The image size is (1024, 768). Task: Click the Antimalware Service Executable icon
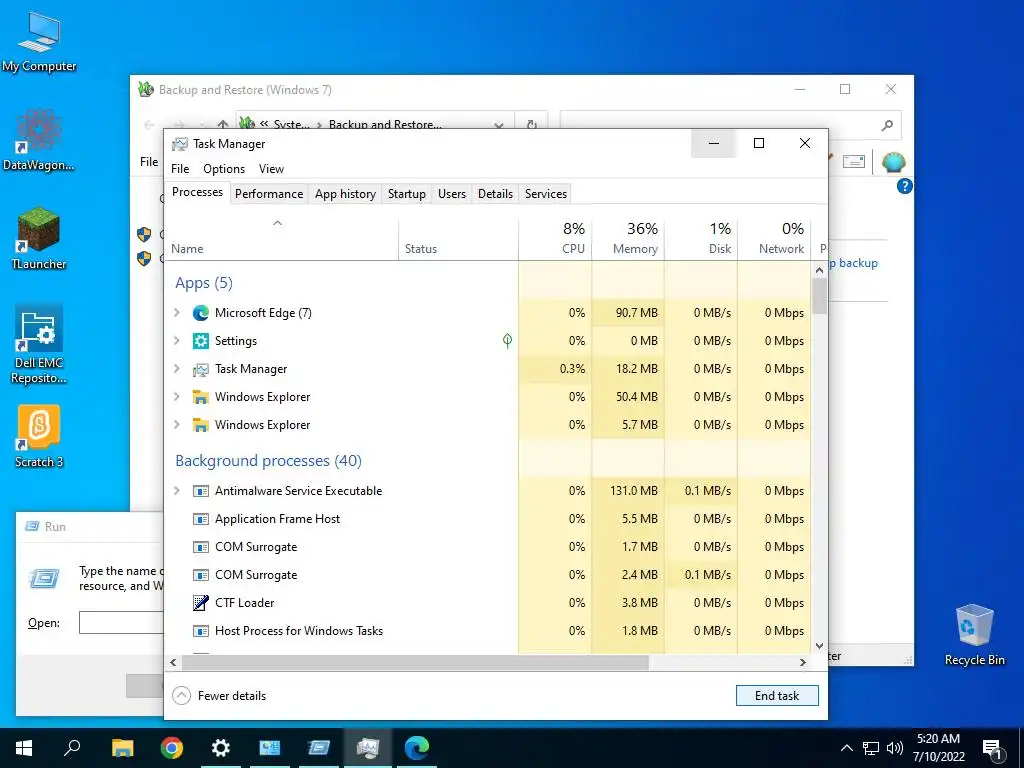pos(200,491)
